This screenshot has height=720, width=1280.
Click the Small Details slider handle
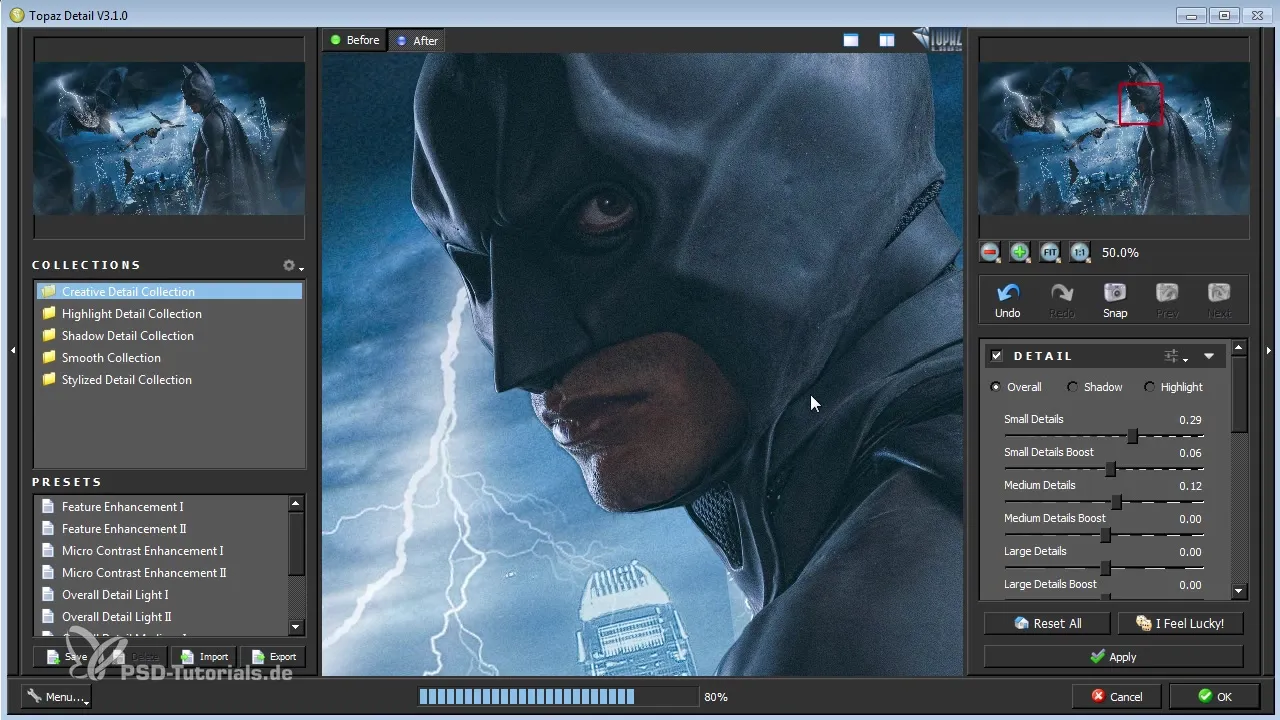point(1133,436)
